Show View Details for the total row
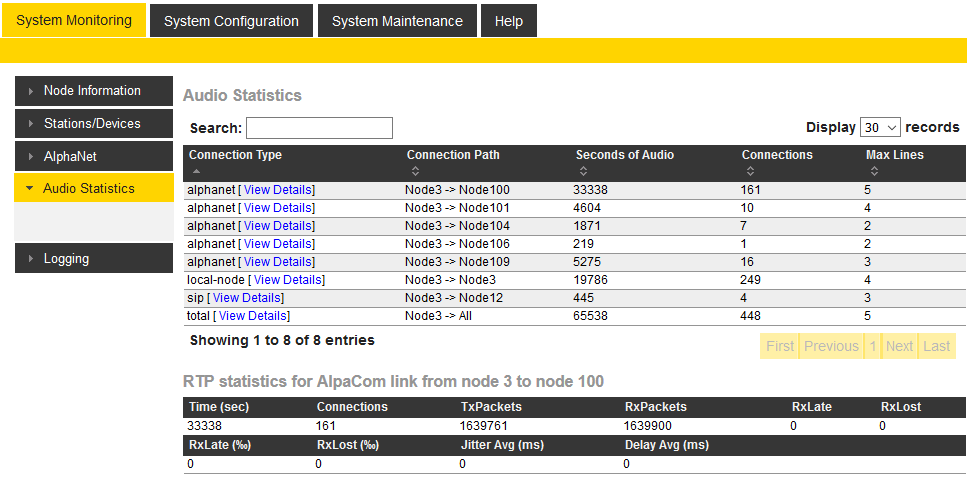The height and width of the screenshot is (479, 967). pos(253,316)
